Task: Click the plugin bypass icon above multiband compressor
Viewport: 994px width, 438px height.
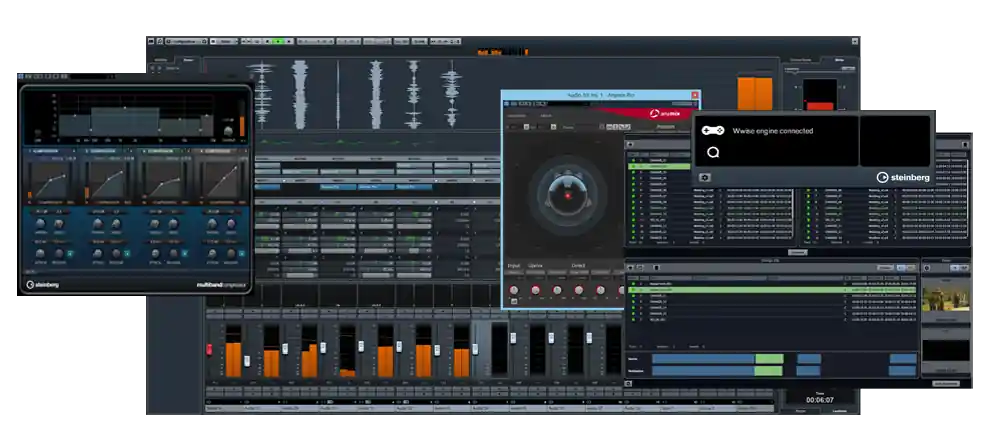Action: click(x=23, y=77)
